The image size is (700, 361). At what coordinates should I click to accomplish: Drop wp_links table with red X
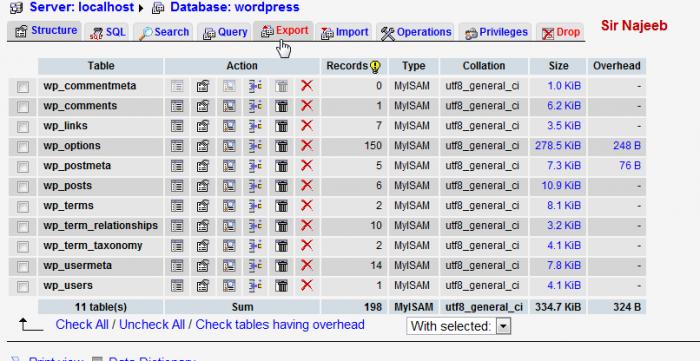click(307, 126)
